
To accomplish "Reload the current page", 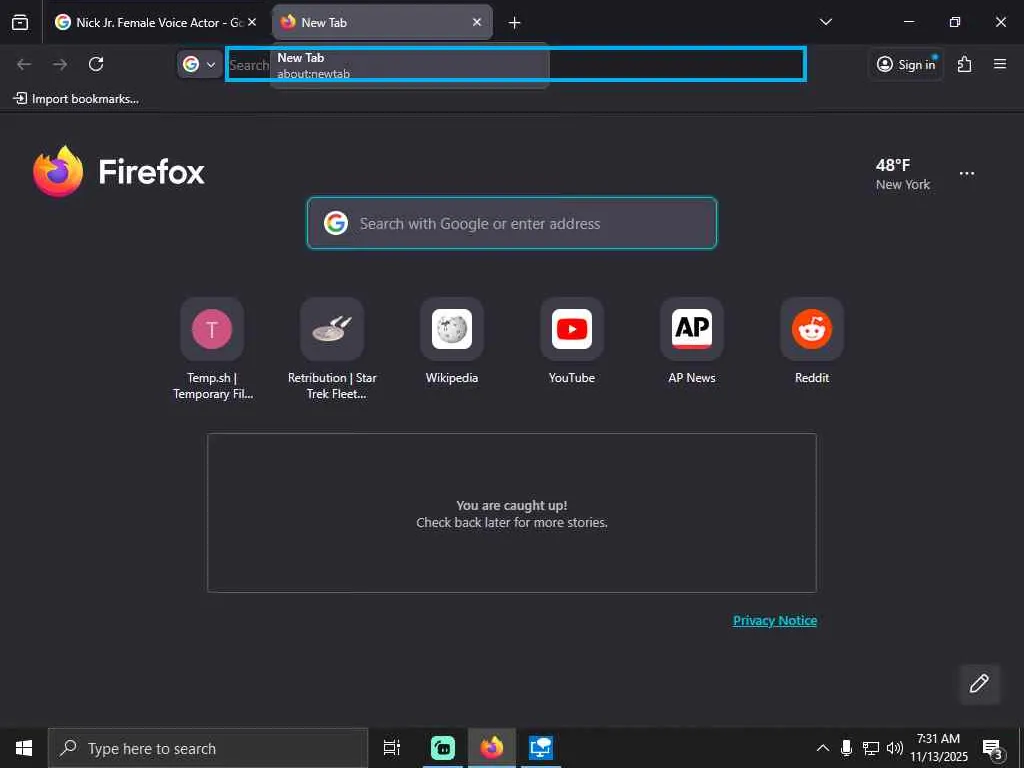I will pos(96,64).
